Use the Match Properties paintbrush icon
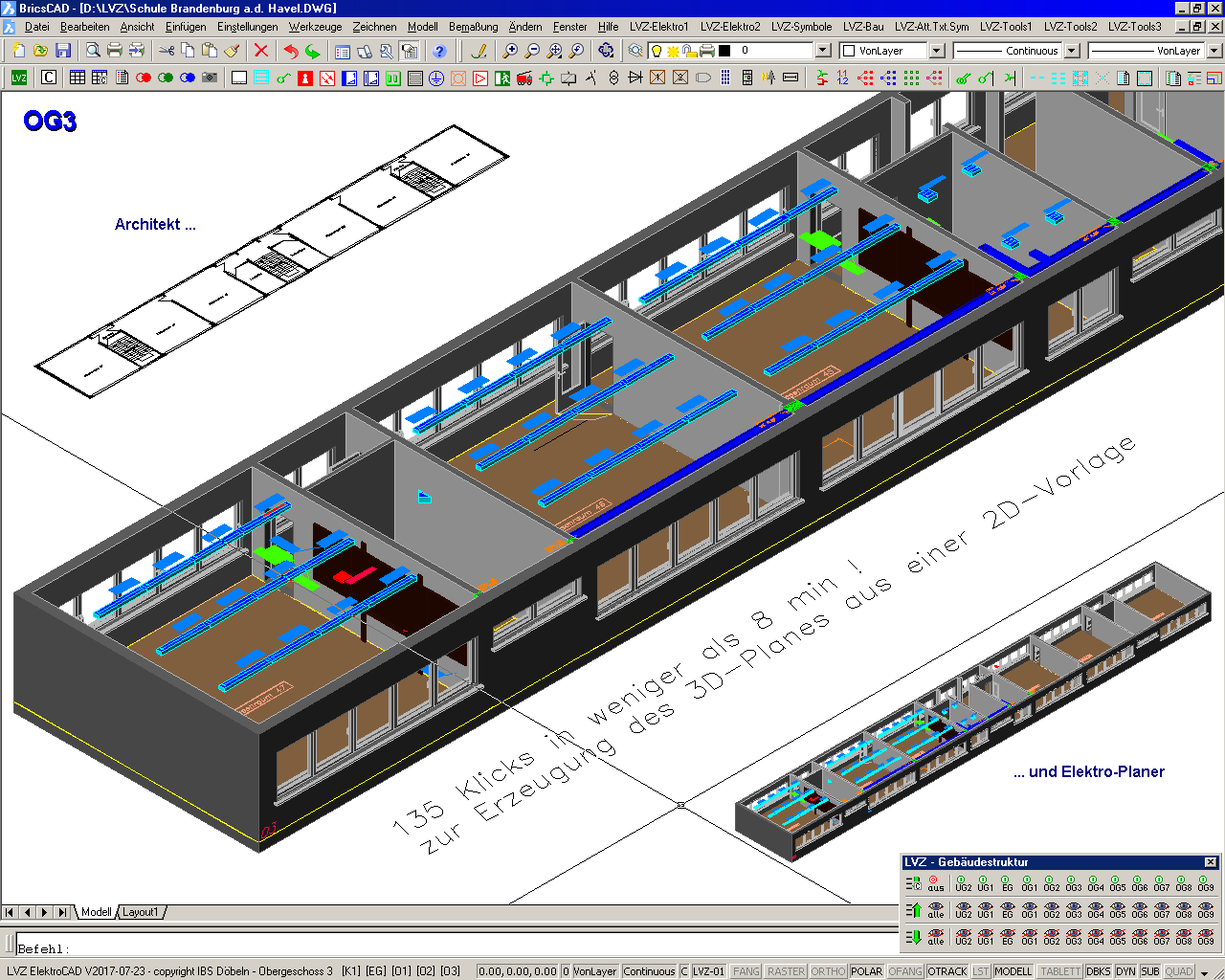 tap(232, 50)
